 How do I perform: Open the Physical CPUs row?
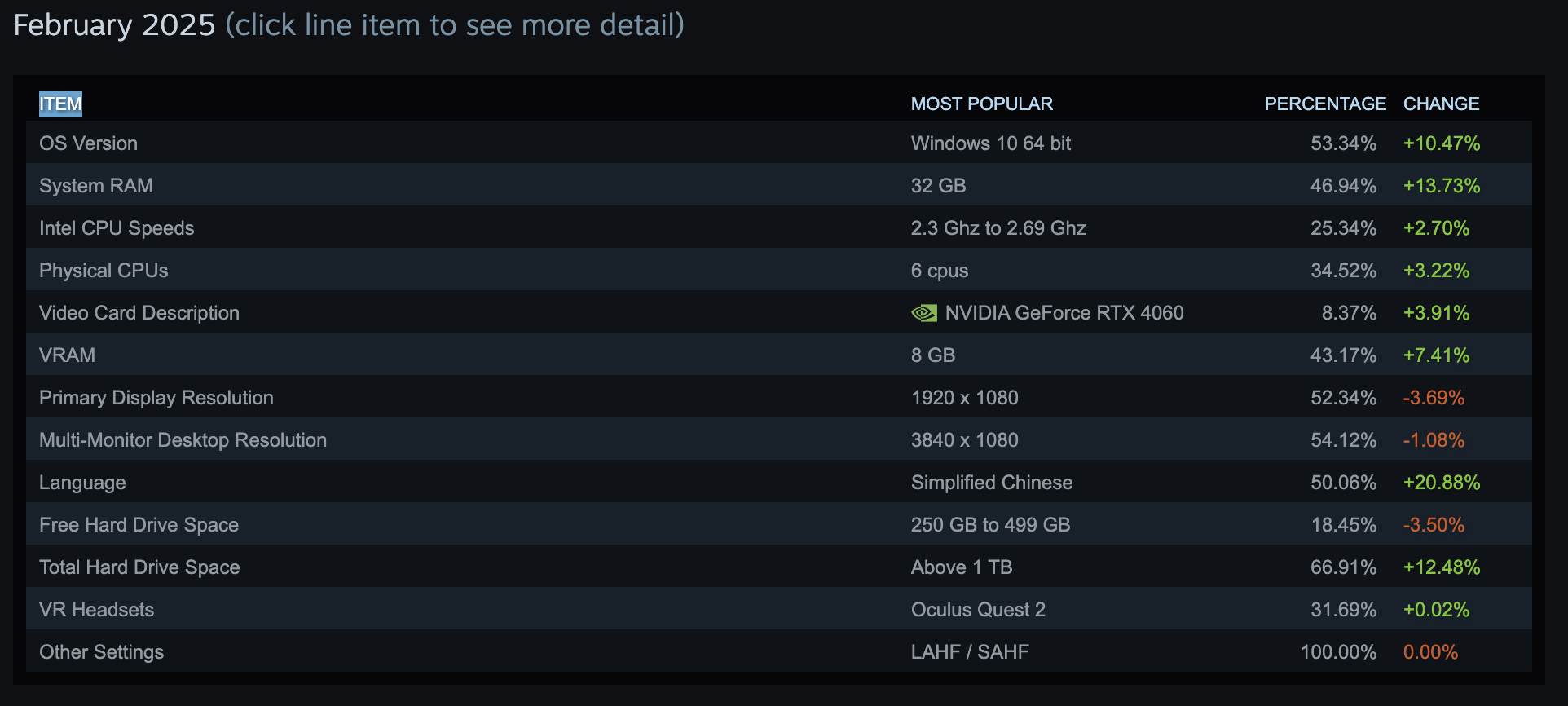pos(104,271)
